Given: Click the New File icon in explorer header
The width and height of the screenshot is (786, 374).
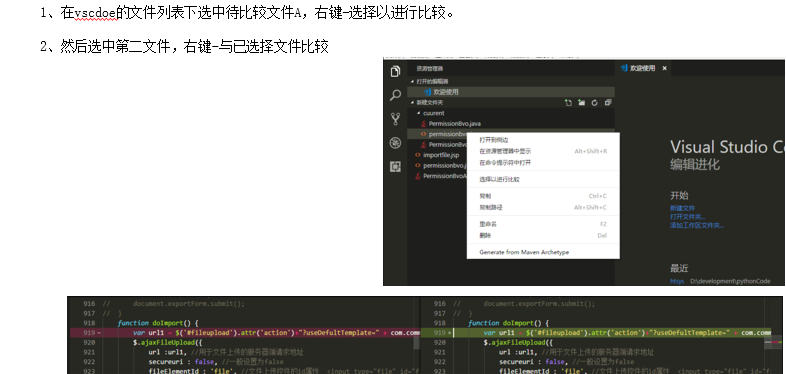Looking at the screenshot, I should pyautogui.click(x=568, y=103).
